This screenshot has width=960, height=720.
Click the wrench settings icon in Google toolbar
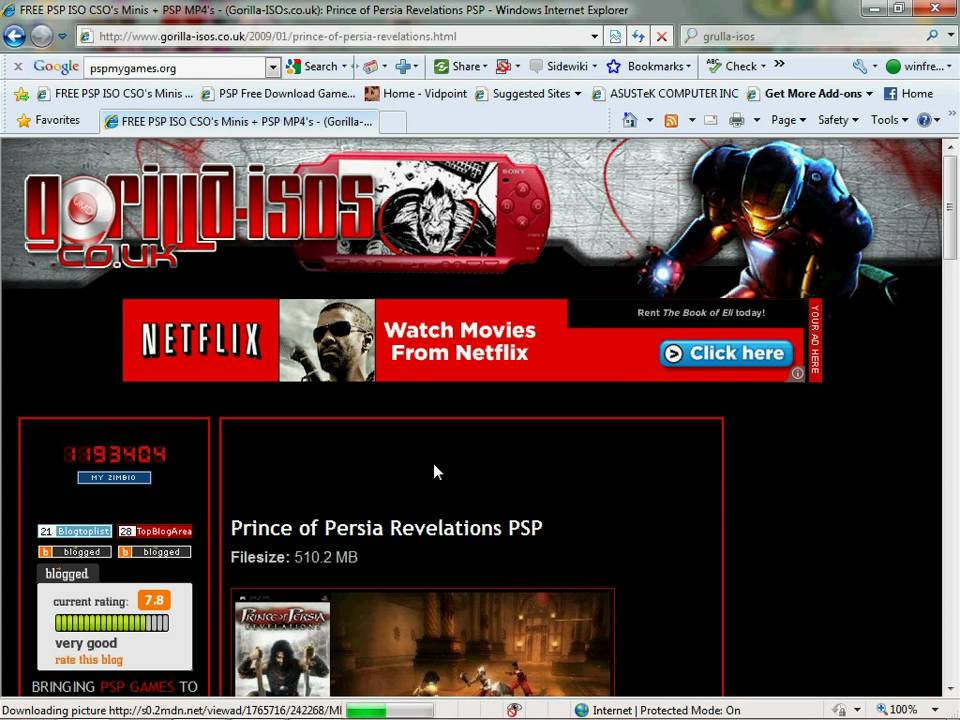(860, 66)
